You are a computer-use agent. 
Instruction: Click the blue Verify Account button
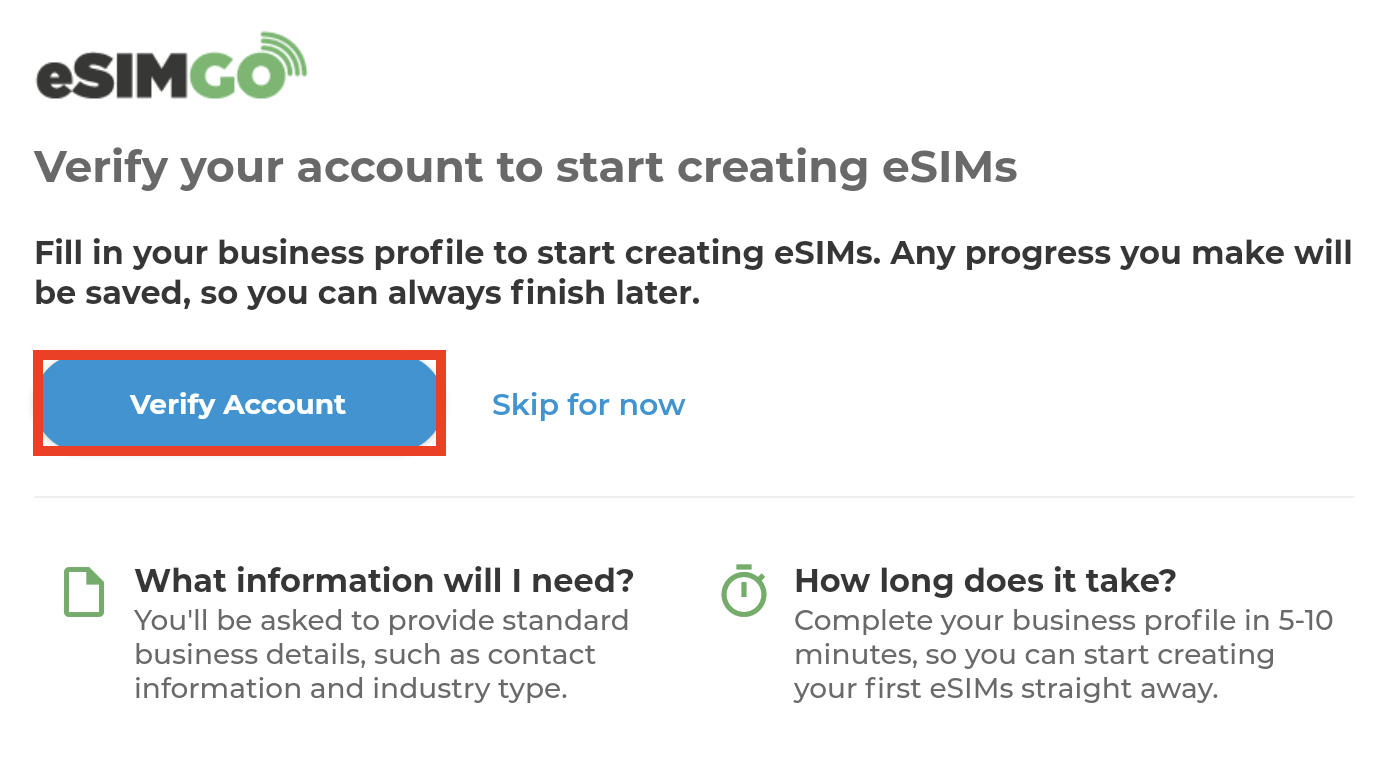tap(239, 403)
